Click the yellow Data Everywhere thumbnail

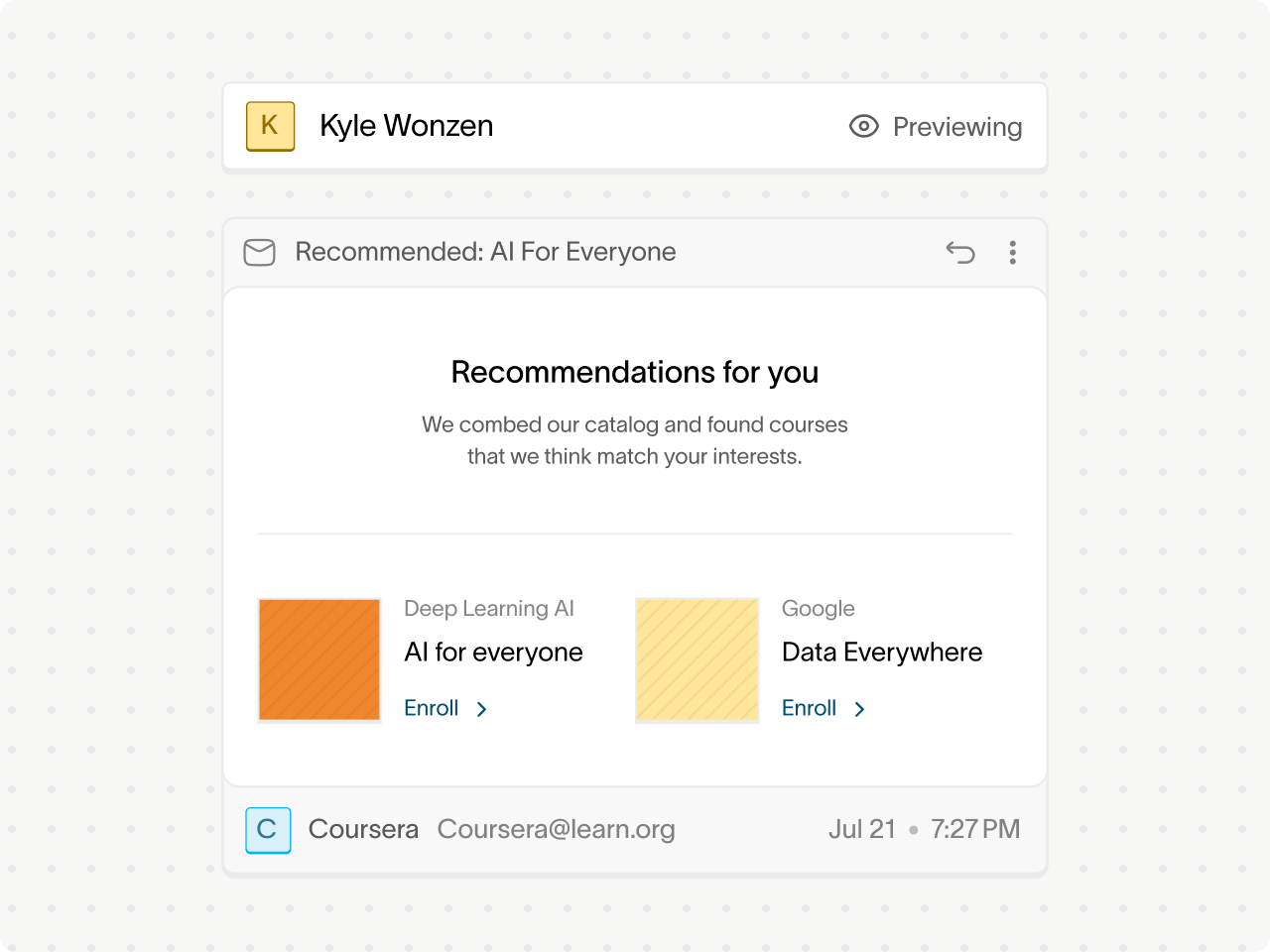click(x=698, y=659)
